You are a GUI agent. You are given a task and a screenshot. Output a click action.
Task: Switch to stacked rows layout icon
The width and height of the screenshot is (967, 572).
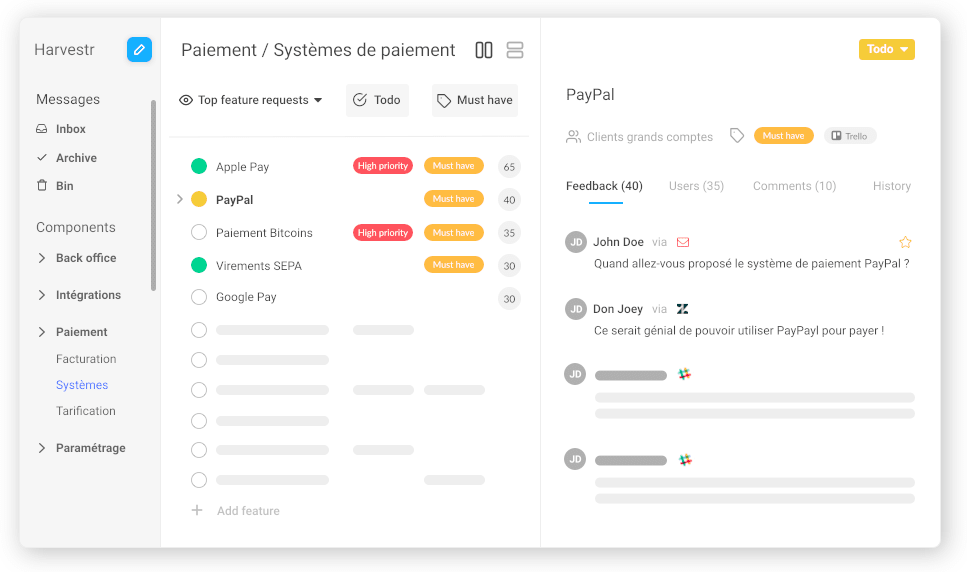pyautogui.click(x=515, y=50)
